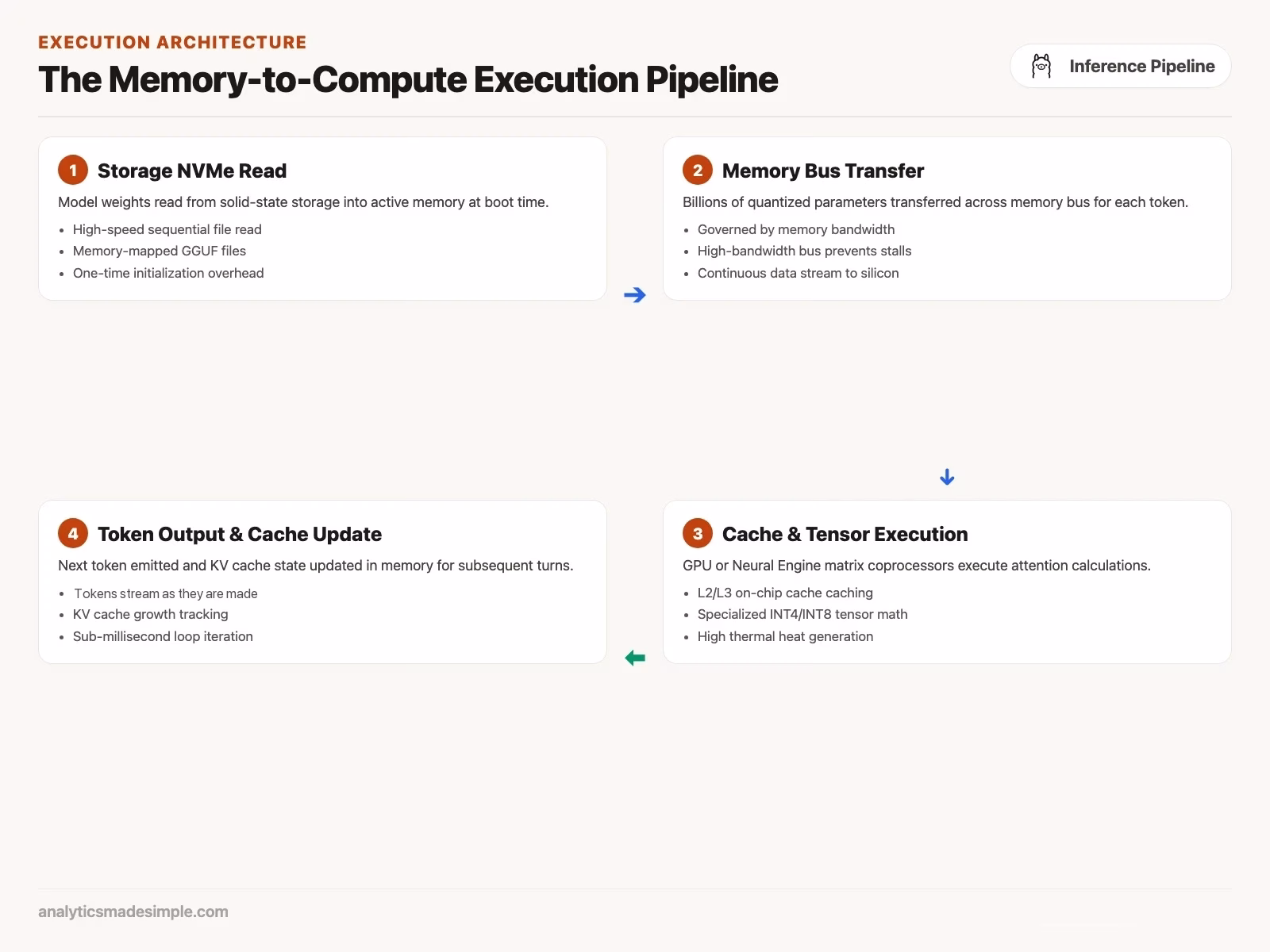Click the number 2 badge for Memory Bus Transfer
Viewport: 1270px width, 952px height.
698,170
